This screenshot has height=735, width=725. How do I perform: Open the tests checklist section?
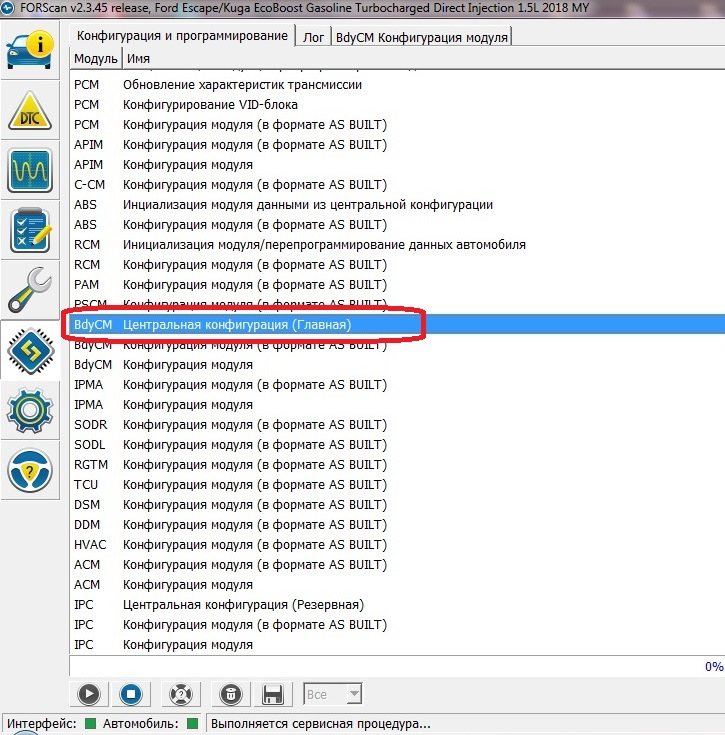pos(30,231)
